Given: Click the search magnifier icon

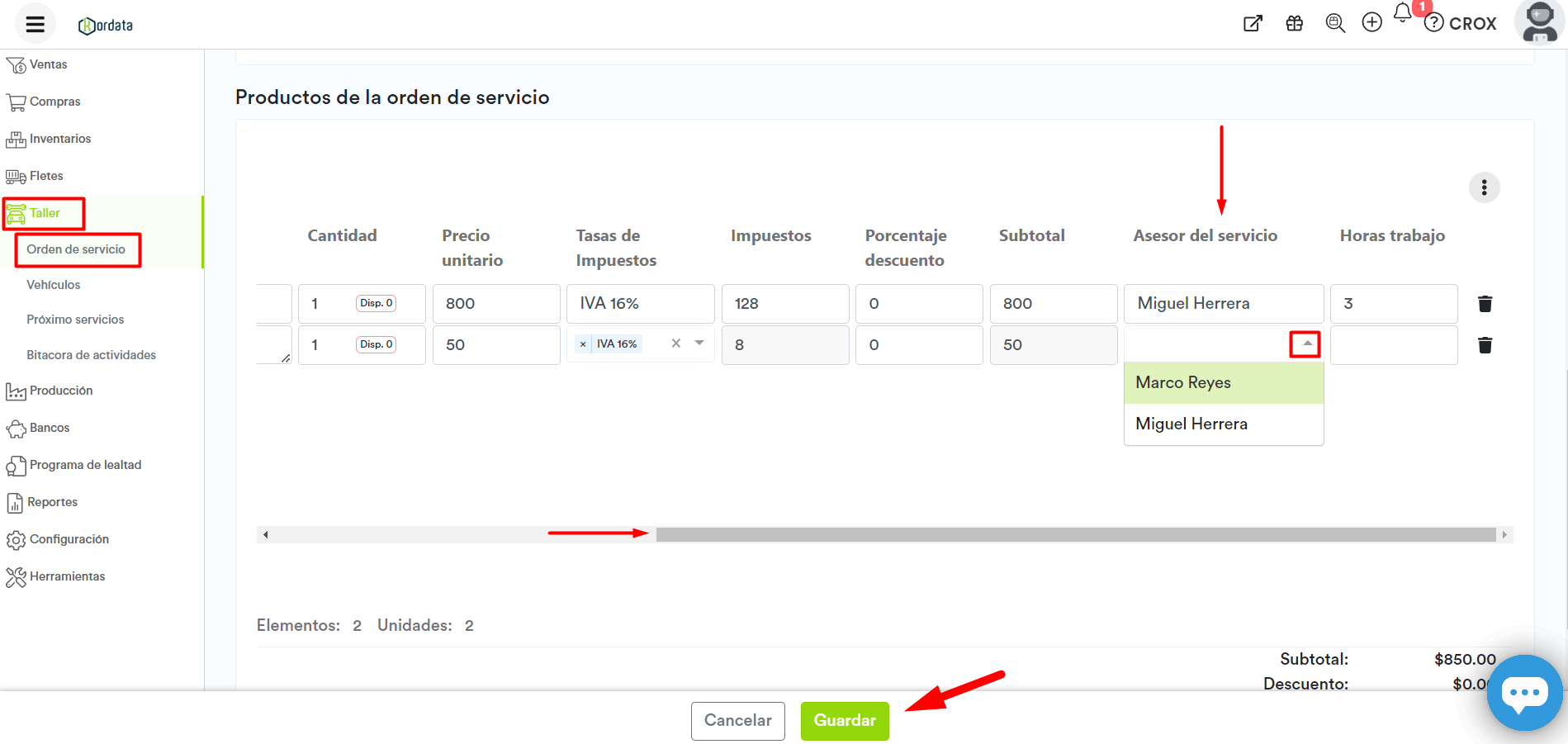Looking at the screenshot, I should coord(1334,24).
